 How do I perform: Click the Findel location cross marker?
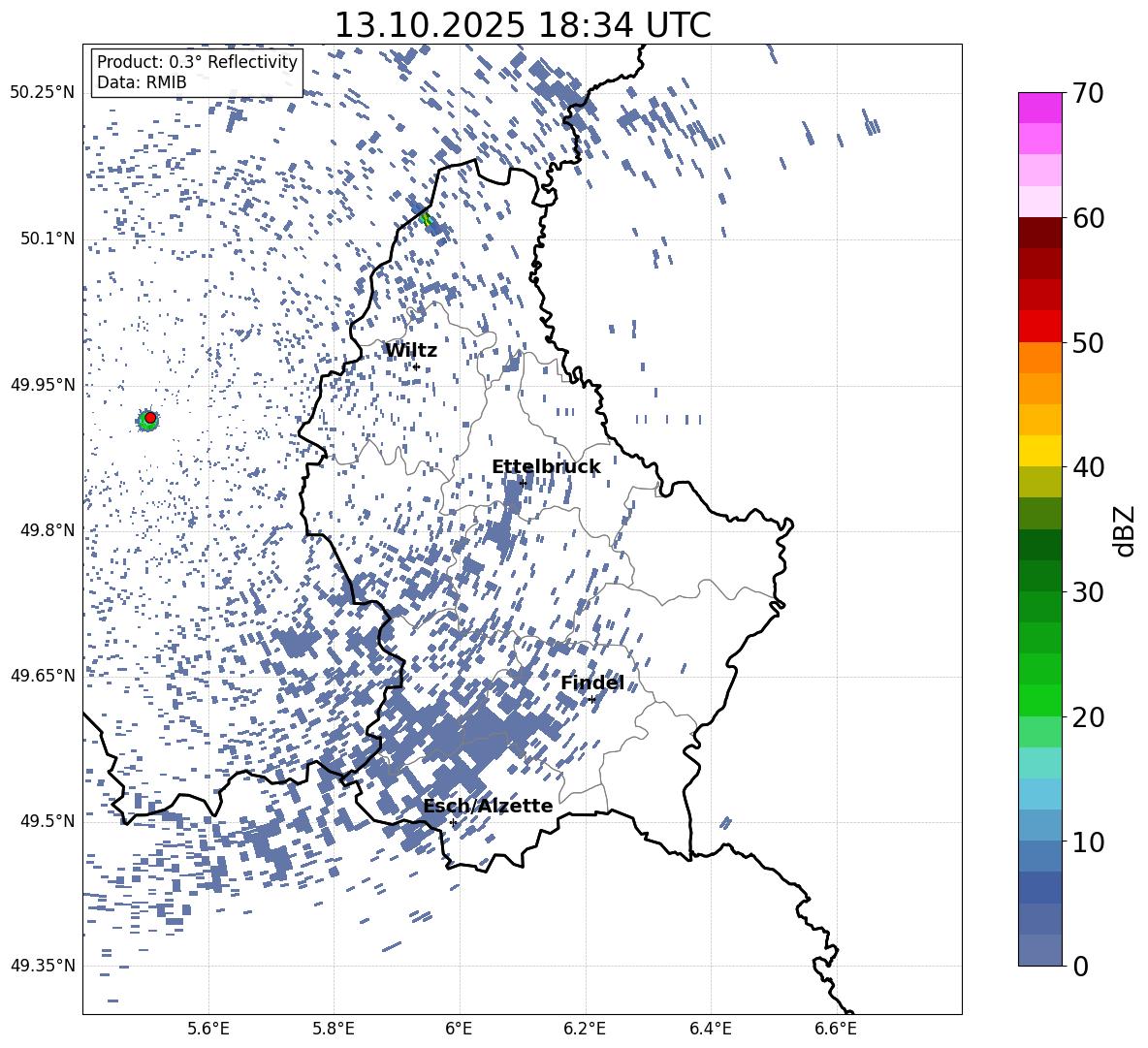pos(591,700)
